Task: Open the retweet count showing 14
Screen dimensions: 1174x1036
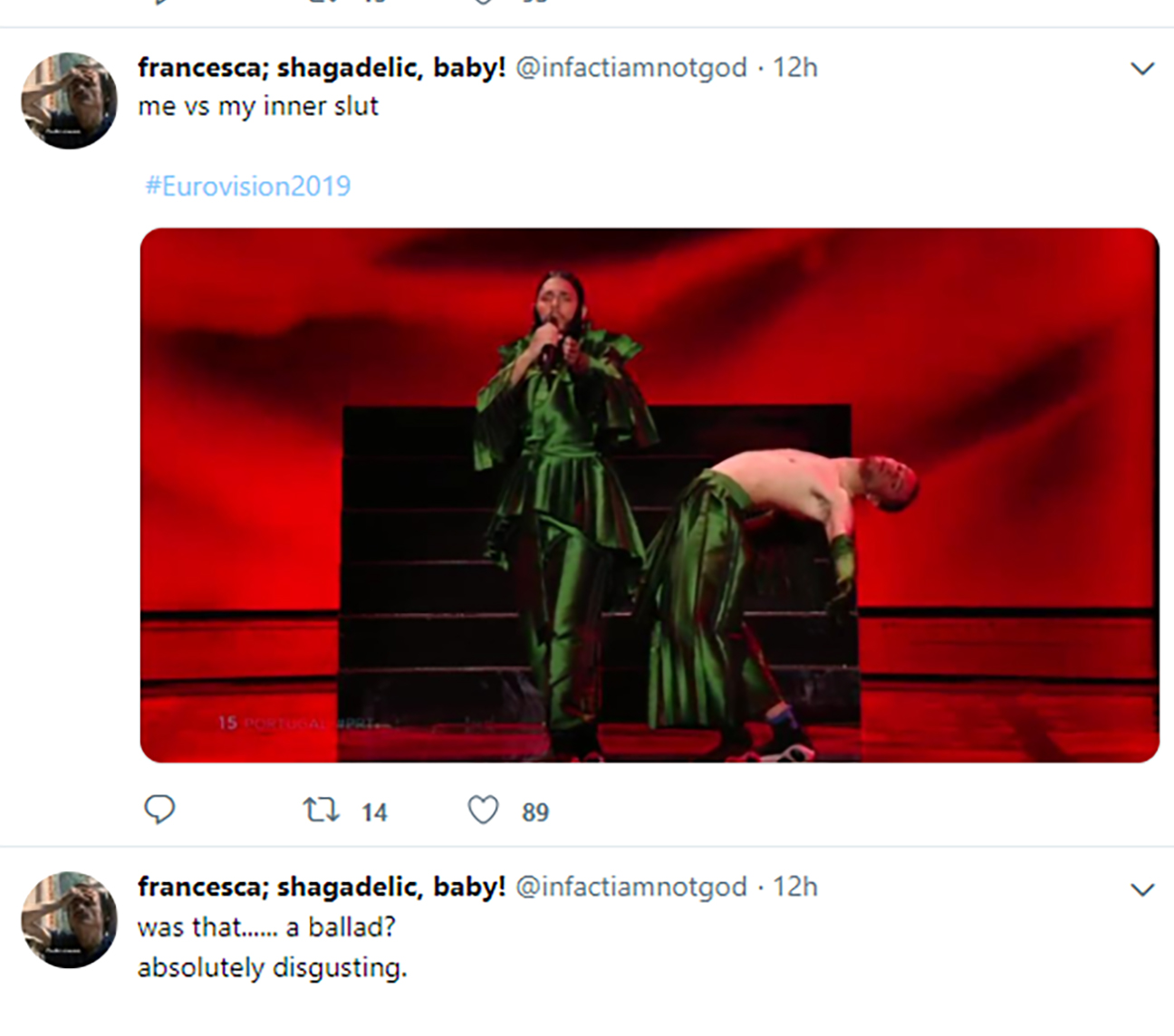Action: click(x=374, y=812)
